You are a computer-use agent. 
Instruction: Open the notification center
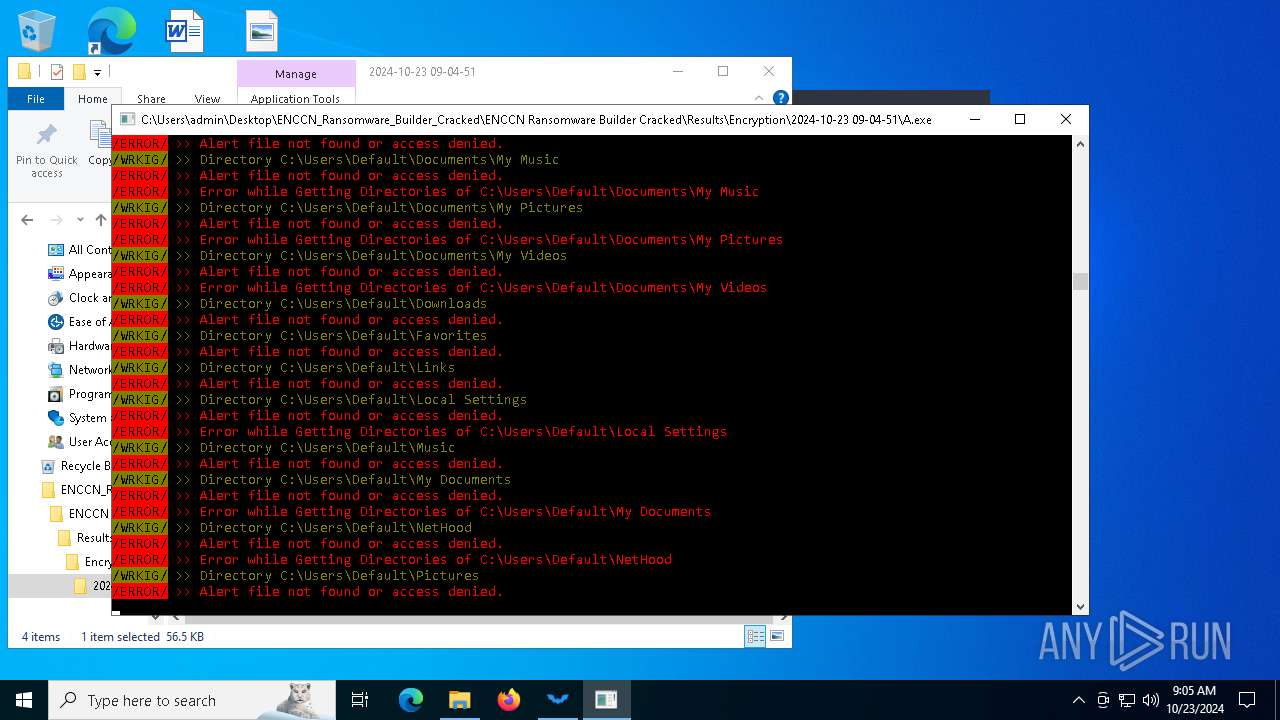tap(1247, 700)
